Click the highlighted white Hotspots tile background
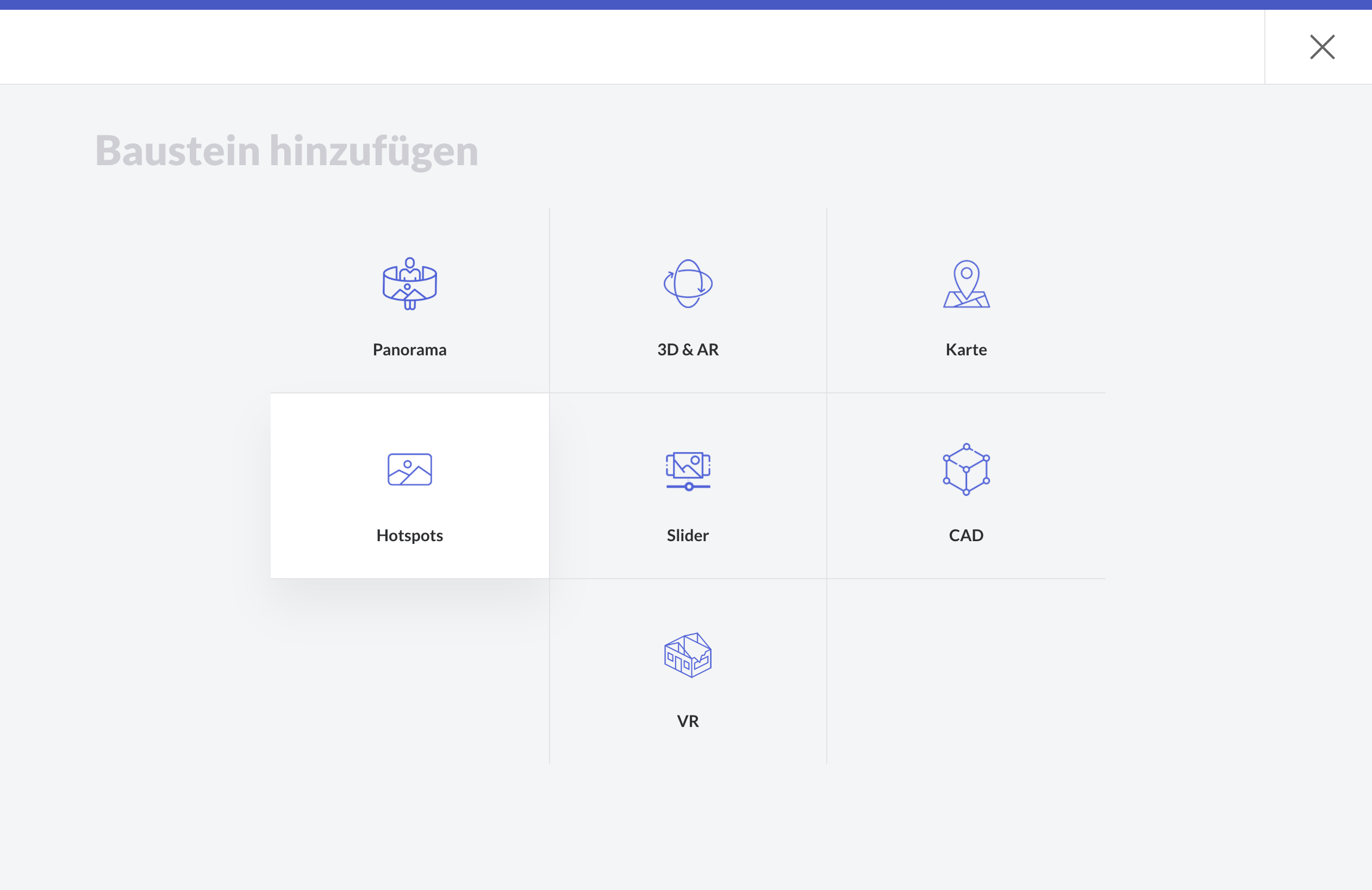1372x890 pixels. coord(323,427)
